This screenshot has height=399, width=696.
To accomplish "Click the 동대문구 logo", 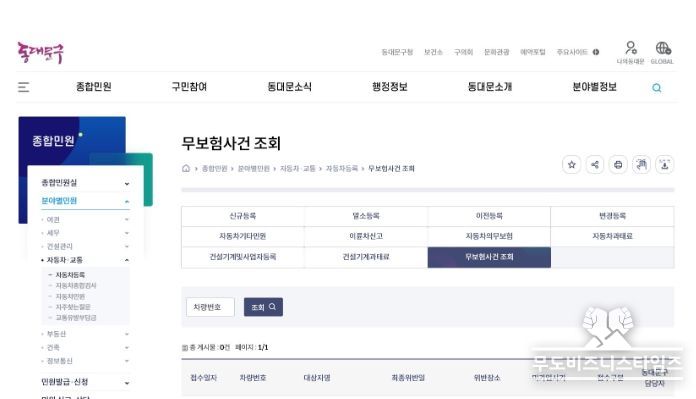I will pyautogui.click(x=40, y=53).
